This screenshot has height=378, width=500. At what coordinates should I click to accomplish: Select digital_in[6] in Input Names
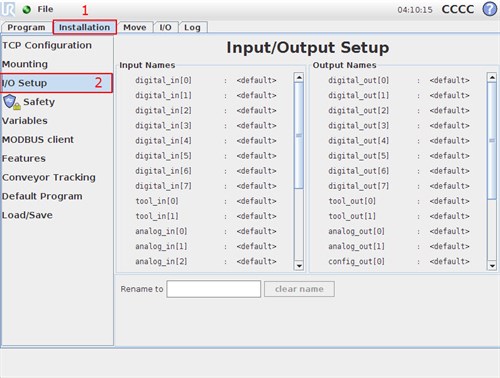point(163,171)
